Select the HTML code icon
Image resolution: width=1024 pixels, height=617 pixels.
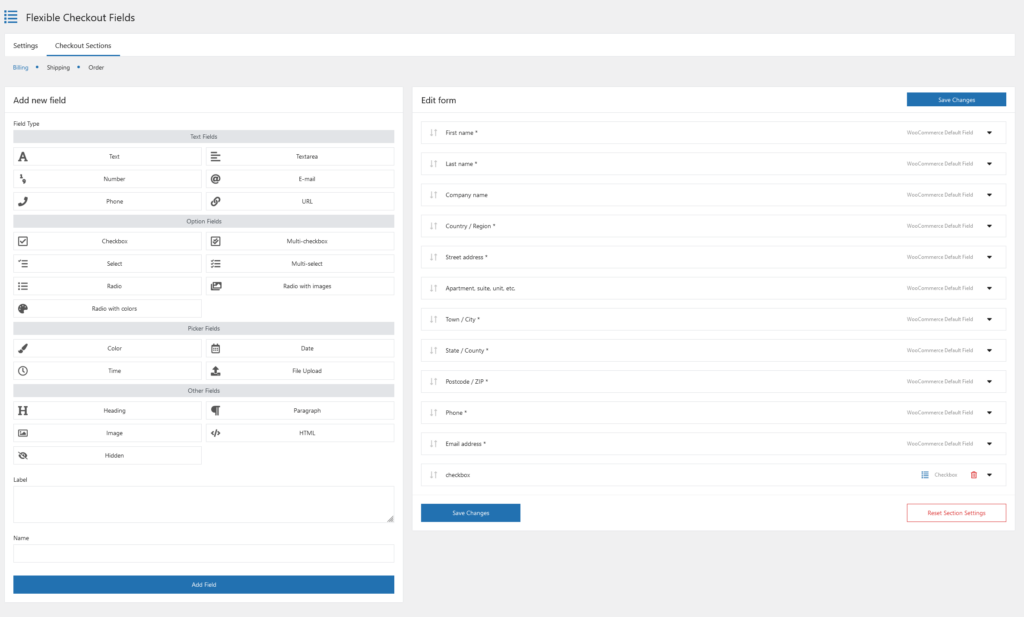coord(216,432)
